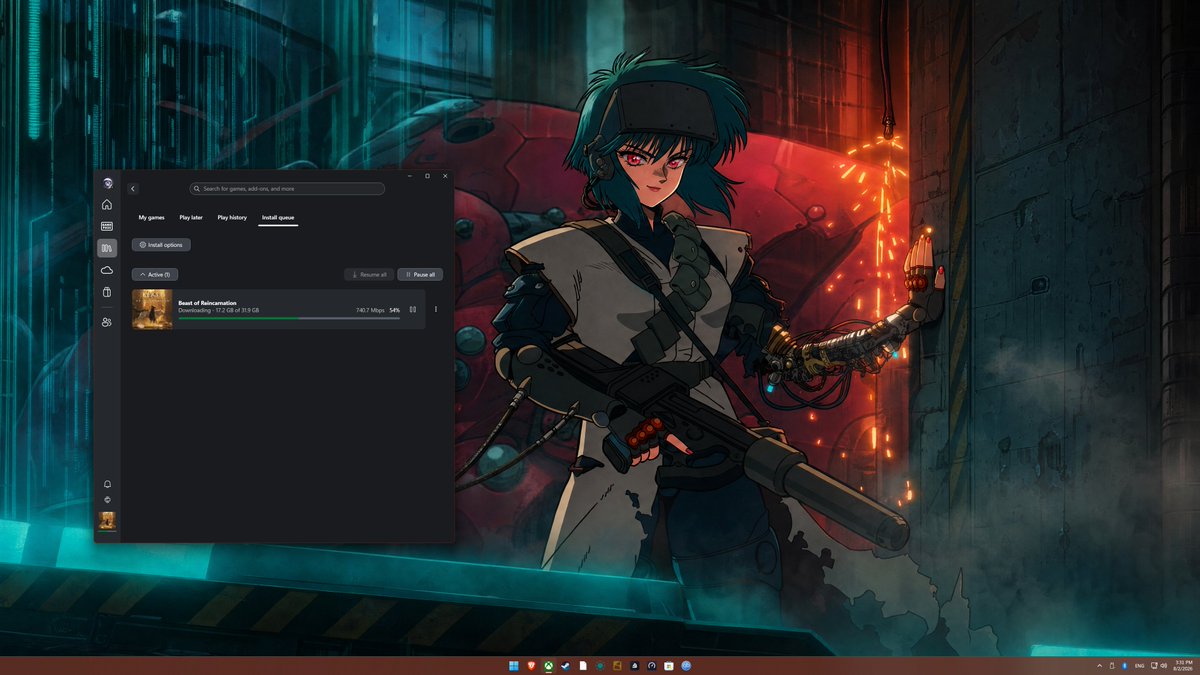Screen dimensions: 1200x675
Task: Open Notifications bell in Xbox sidebar
Action: [107, 484]
